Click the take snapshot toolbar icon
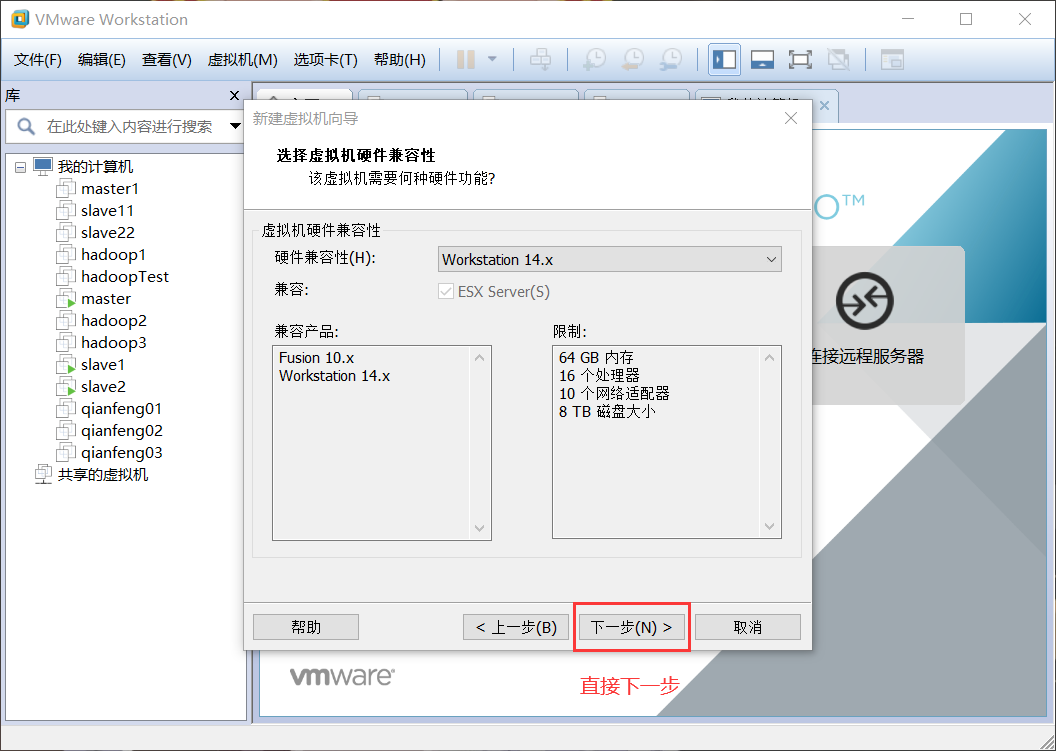 pos(595,60)
